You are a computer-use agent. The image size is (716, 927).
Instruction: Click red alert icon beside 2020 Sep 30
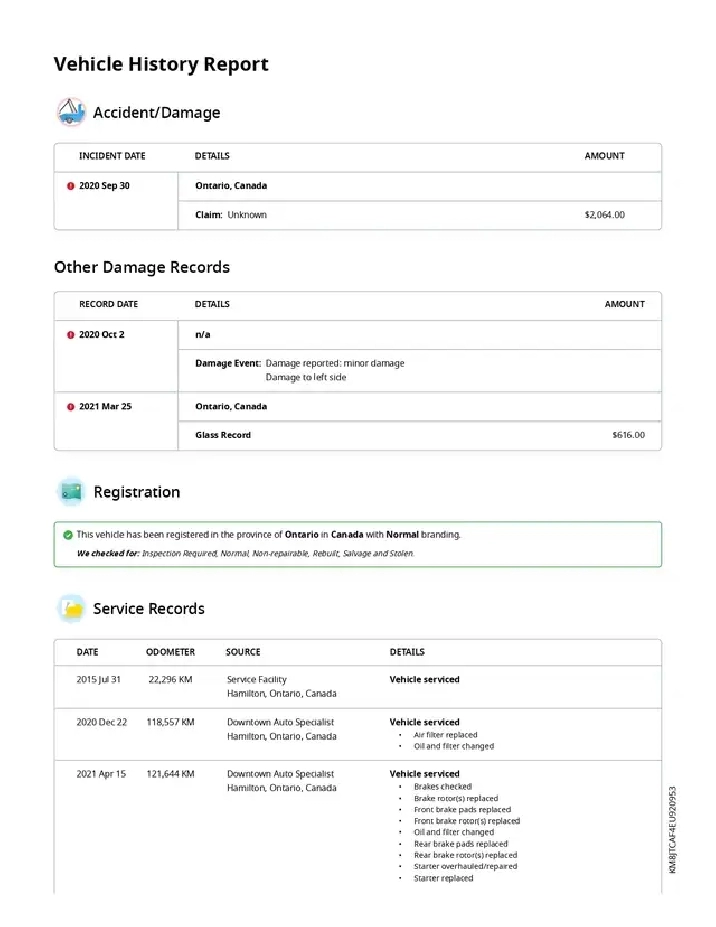click(71, 186)
